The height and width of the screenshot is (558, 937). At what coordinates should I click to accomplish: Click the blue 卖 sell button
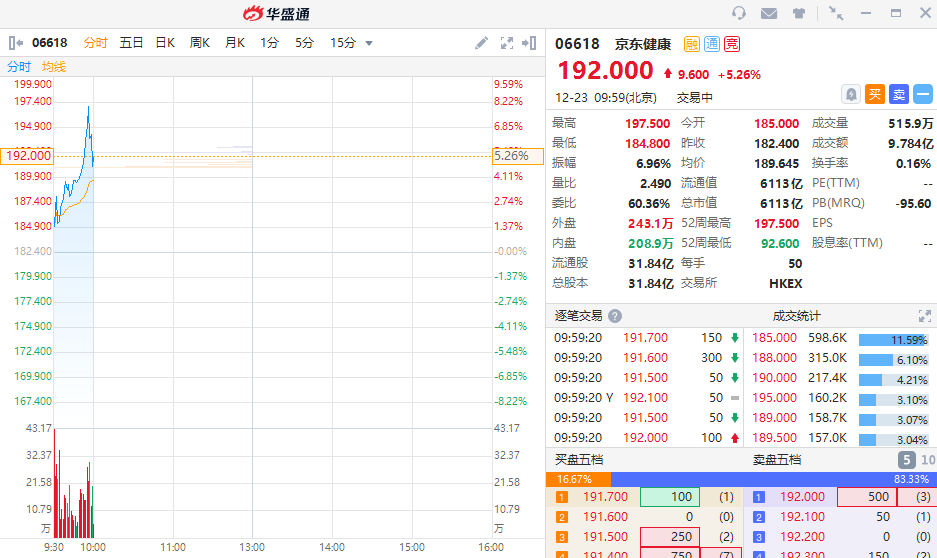[898, 94]
